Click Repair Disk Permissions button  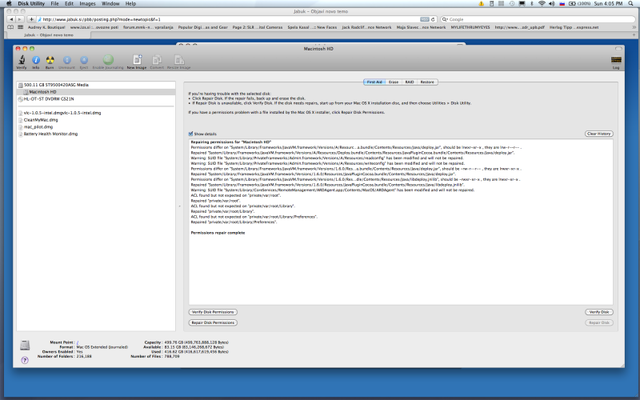(213, 323)
